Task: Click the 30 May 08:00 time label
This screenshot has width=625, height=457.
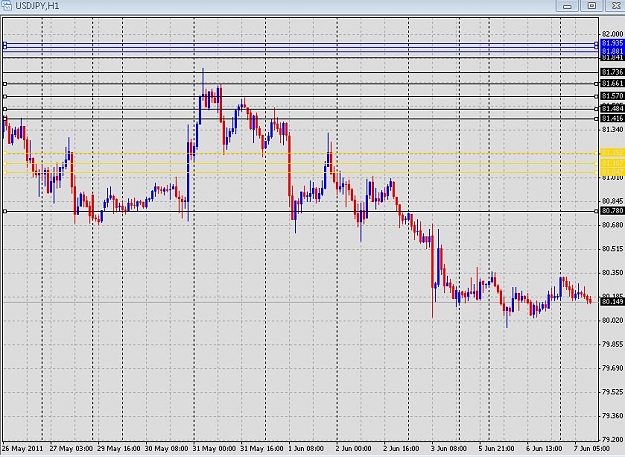Action: pos(166,449)
